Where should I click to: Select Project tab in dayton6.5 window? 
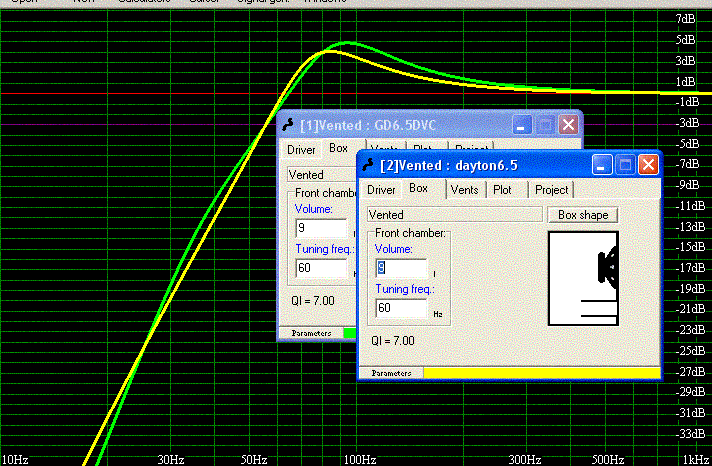point(551,190)
